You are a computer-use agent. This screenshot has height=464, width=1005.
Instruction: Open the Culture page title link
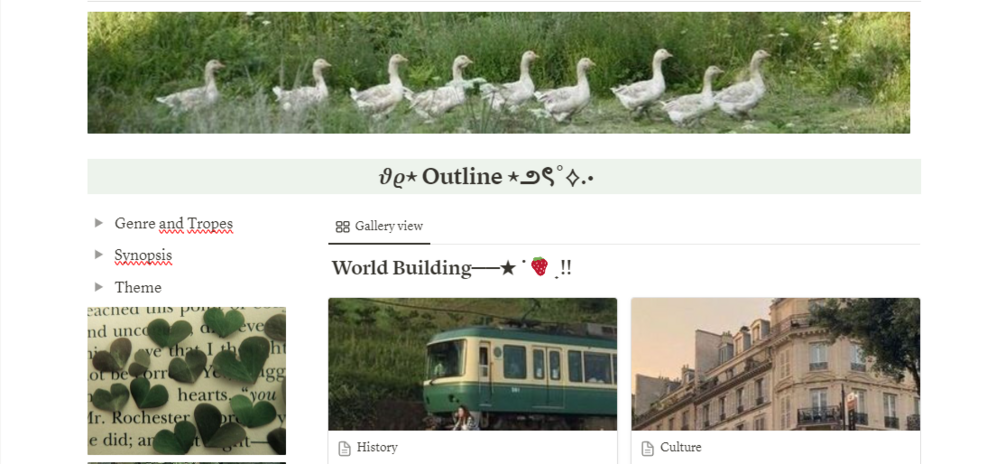click(681, 447)
